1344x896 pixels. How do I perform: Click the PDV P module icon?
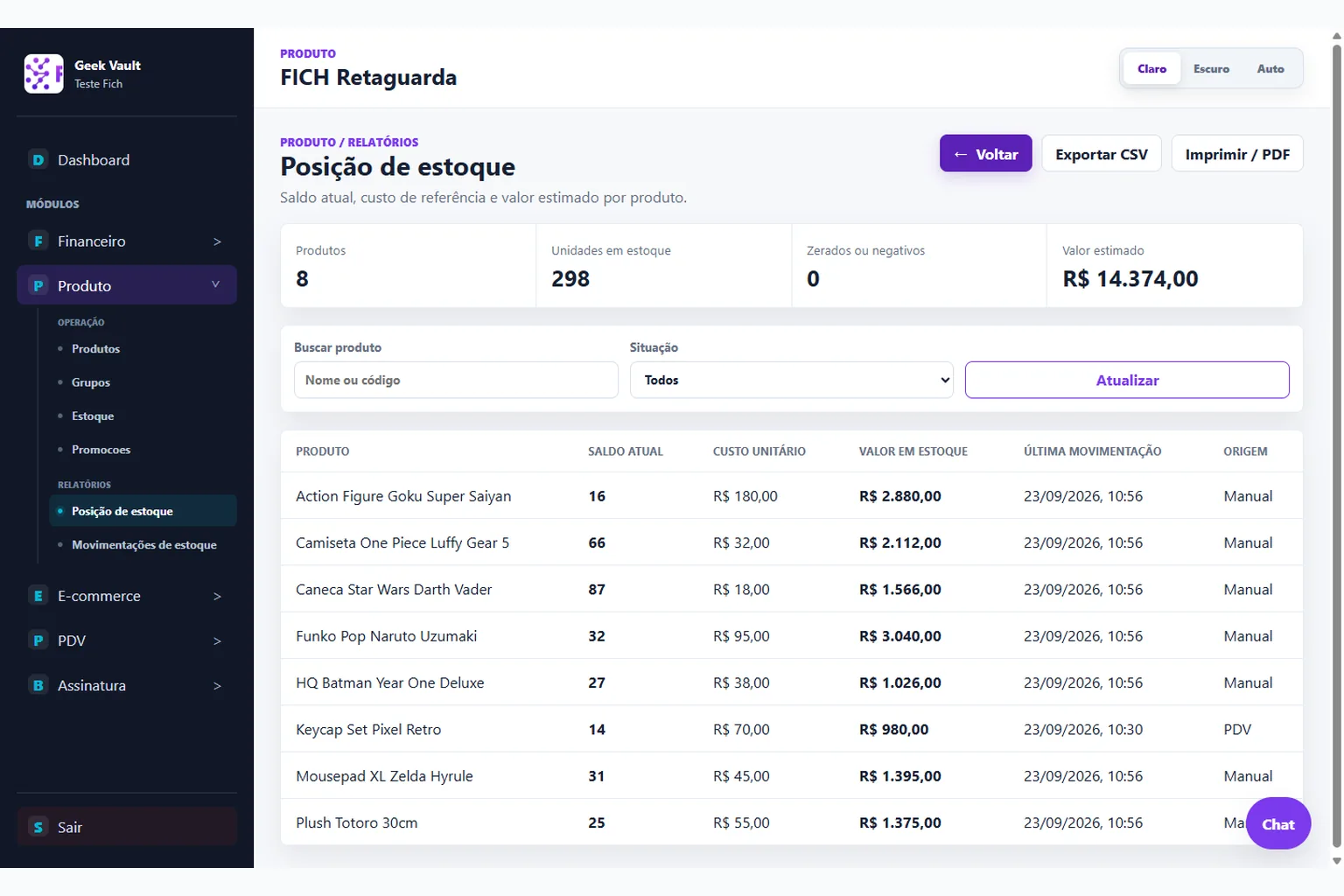click(x=38, y=640)
